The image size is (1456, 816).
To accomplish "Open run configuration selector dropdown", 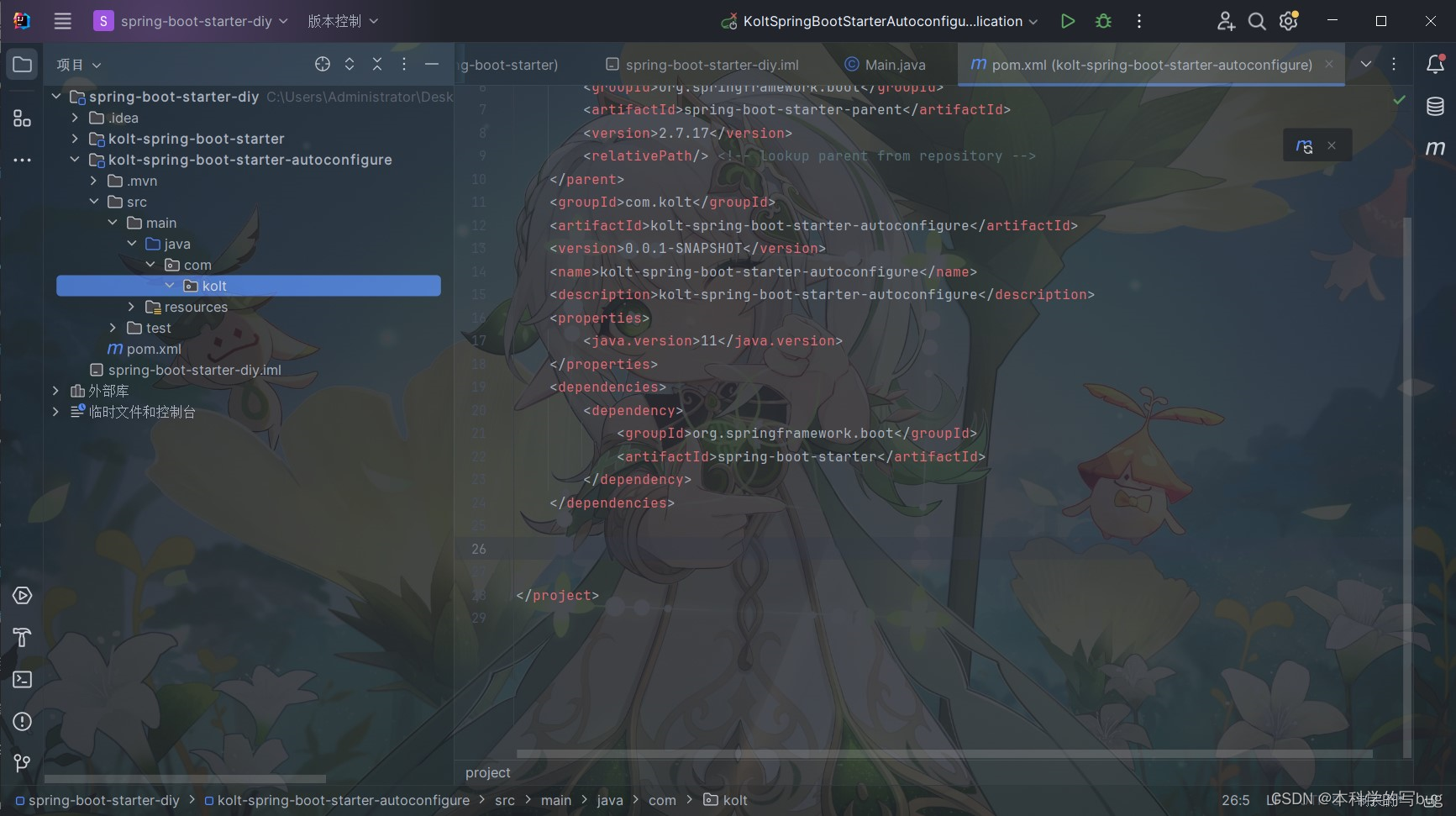I will 880,21.
